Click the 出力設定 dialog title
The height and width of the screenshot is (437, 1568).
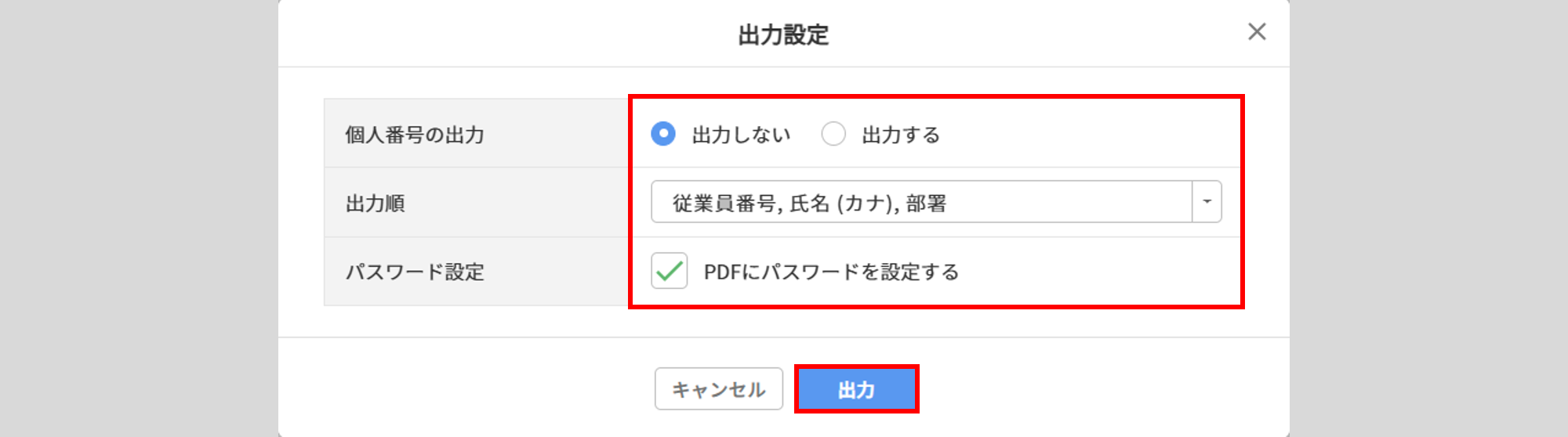pyautogui.click(x=783, y=34)
